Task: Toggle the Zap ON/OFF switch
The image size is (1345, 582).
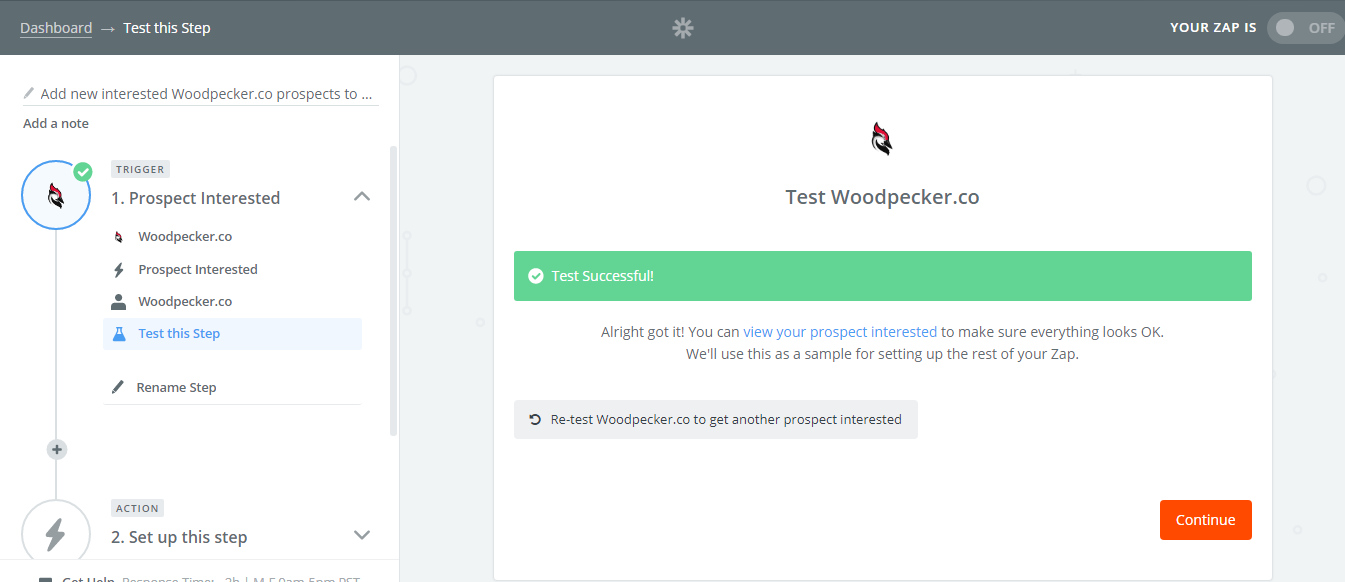Action: click(x=1306, y=28)
